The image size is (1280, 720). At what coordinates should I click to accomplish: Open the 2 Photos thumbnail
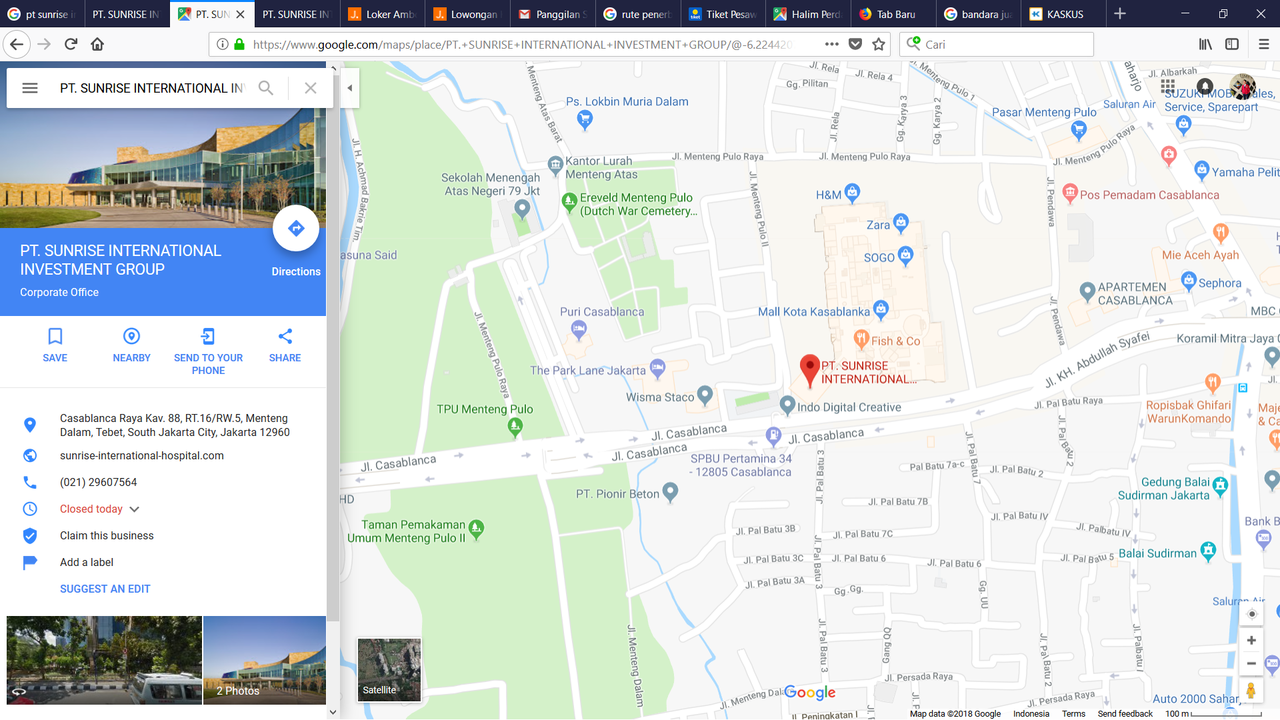[x=264, y=660]
